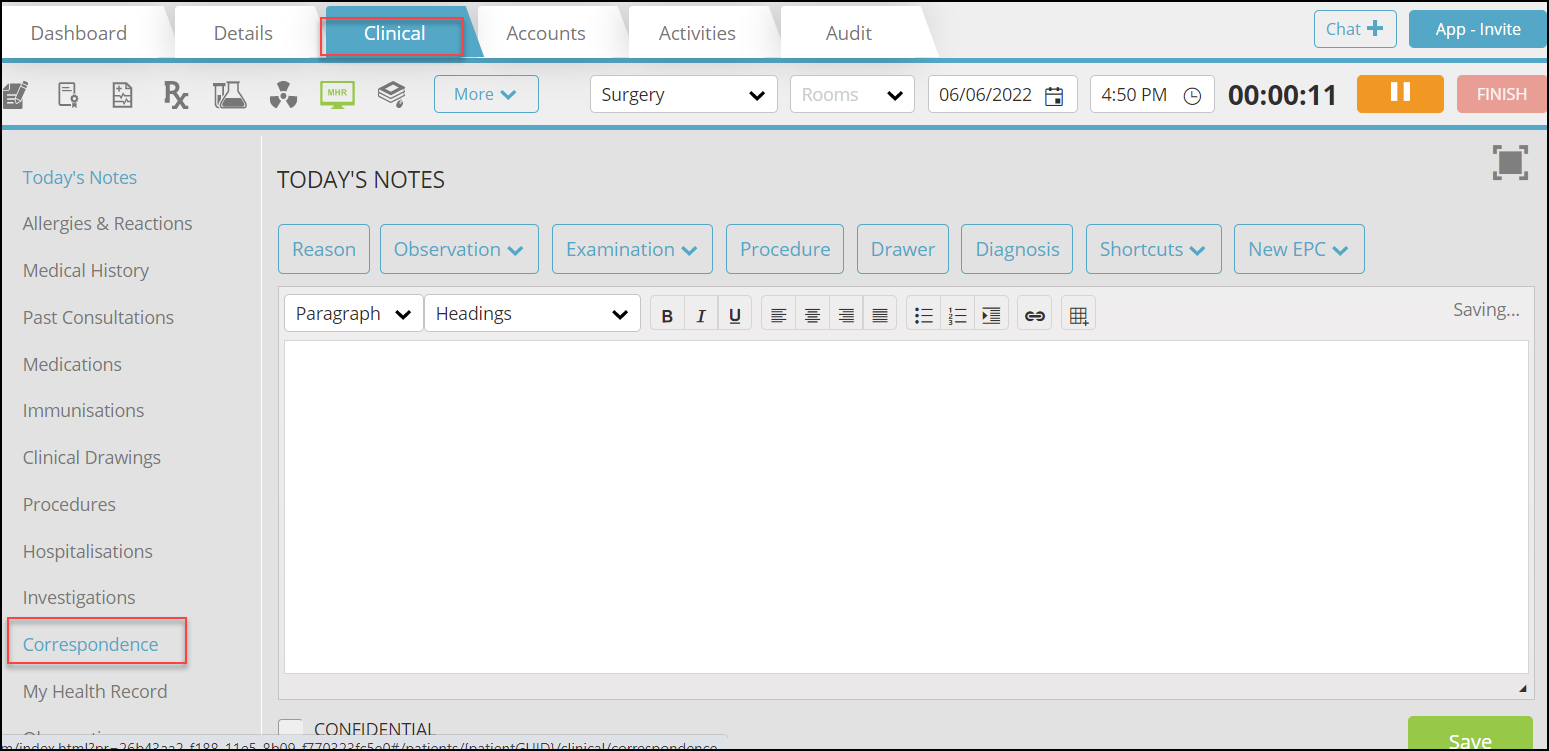Open the pathology lab flask icon
Image resolution: width=1549 pixels, height=751 pixels.
(x=230, y=95)
